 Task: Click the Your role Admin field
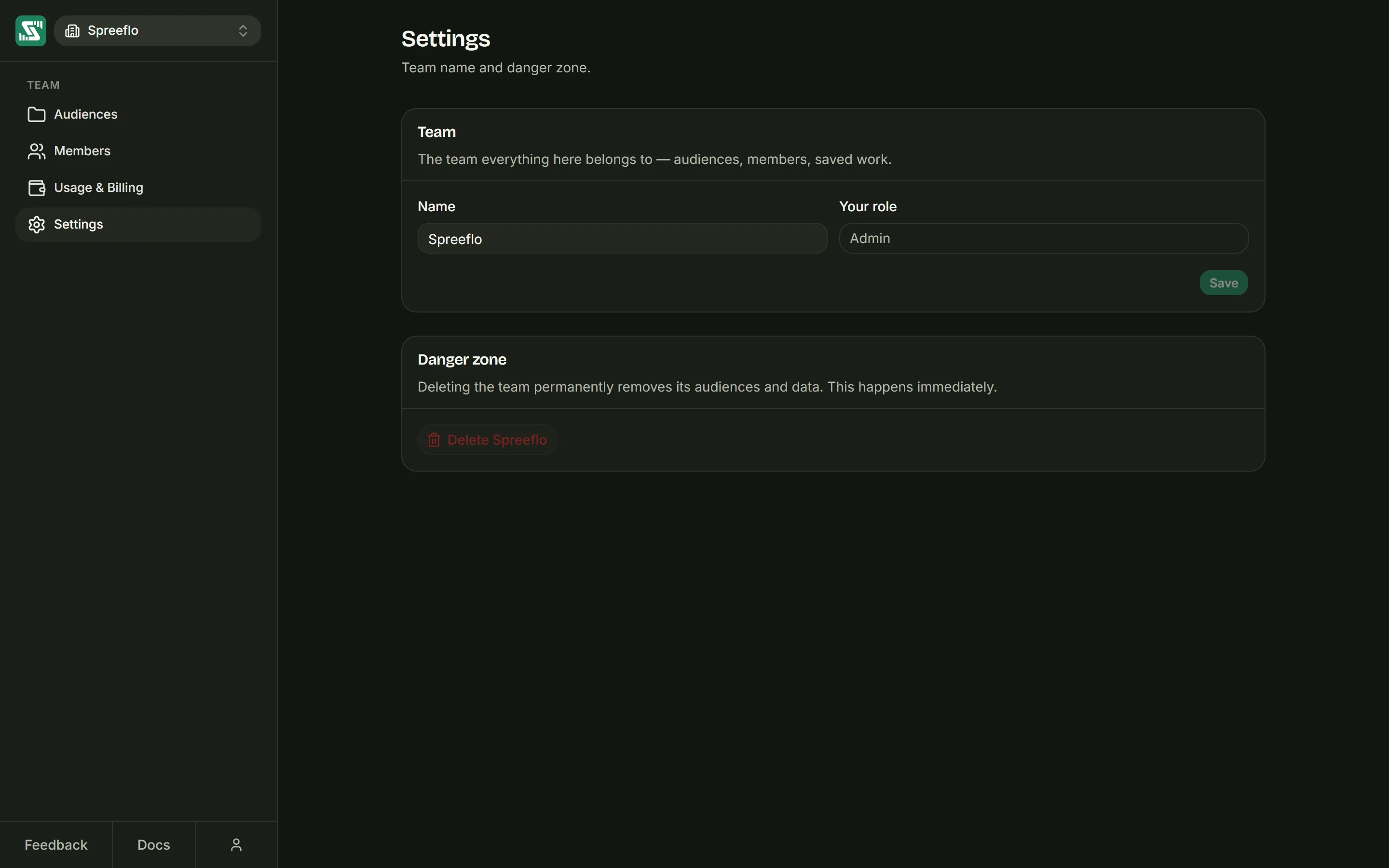[1044, 238]
